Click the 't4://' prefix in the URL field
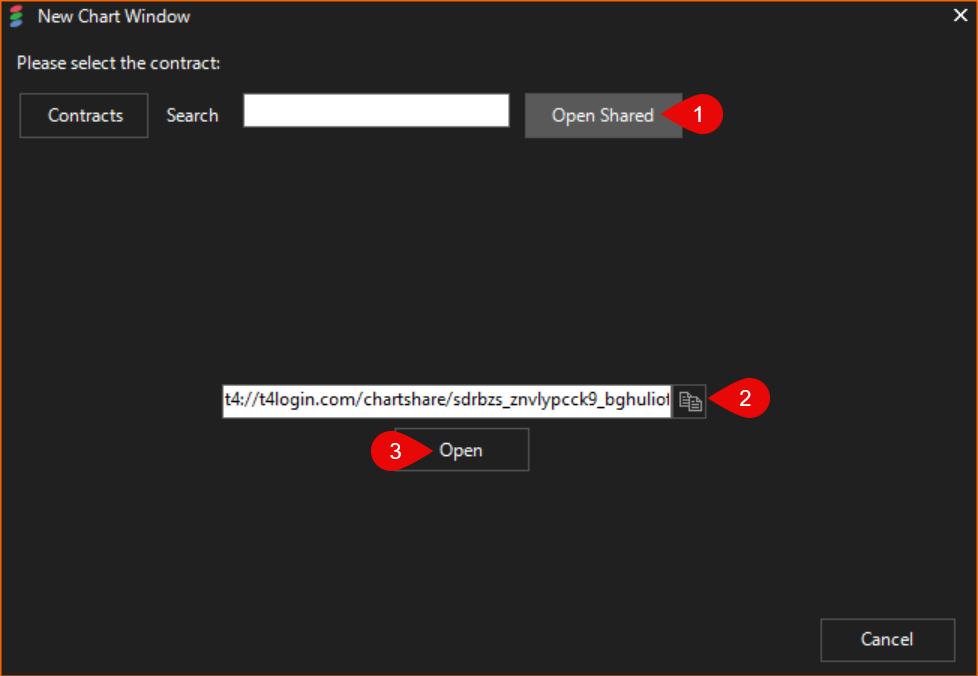Viewport: 978px width, 676px height. pos(235,401)
